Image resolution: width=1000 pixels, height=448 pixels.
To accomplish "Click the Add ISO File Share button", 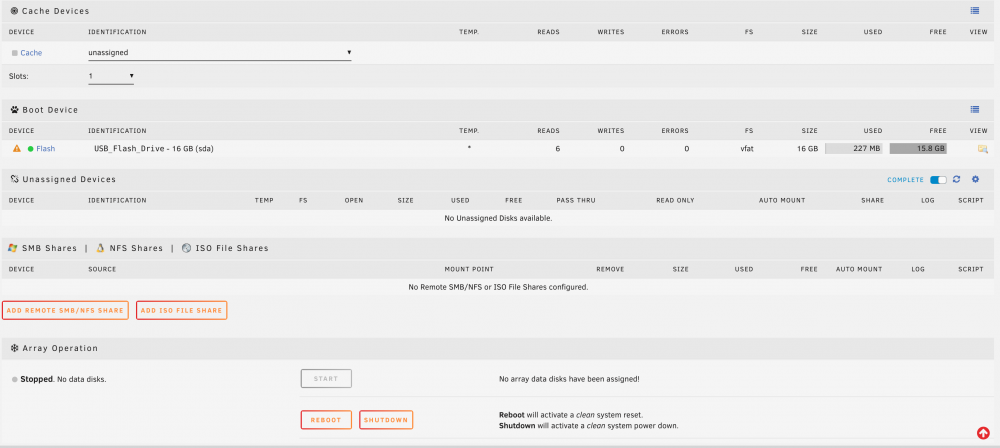I will pyautogui.click(x=181, y=310).
